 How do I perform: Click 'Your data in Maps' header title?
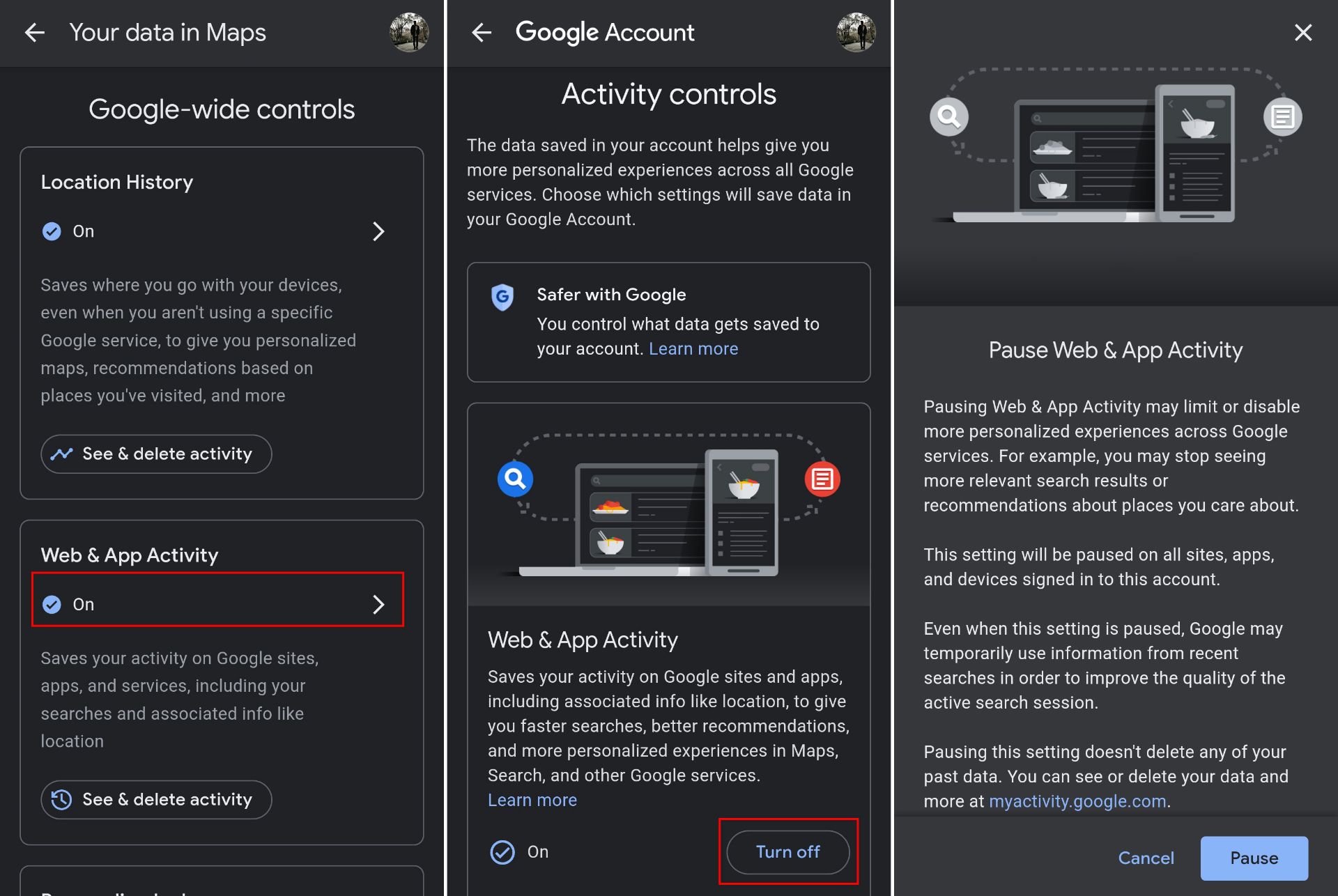pyautogui.click(x=168, y=33)
